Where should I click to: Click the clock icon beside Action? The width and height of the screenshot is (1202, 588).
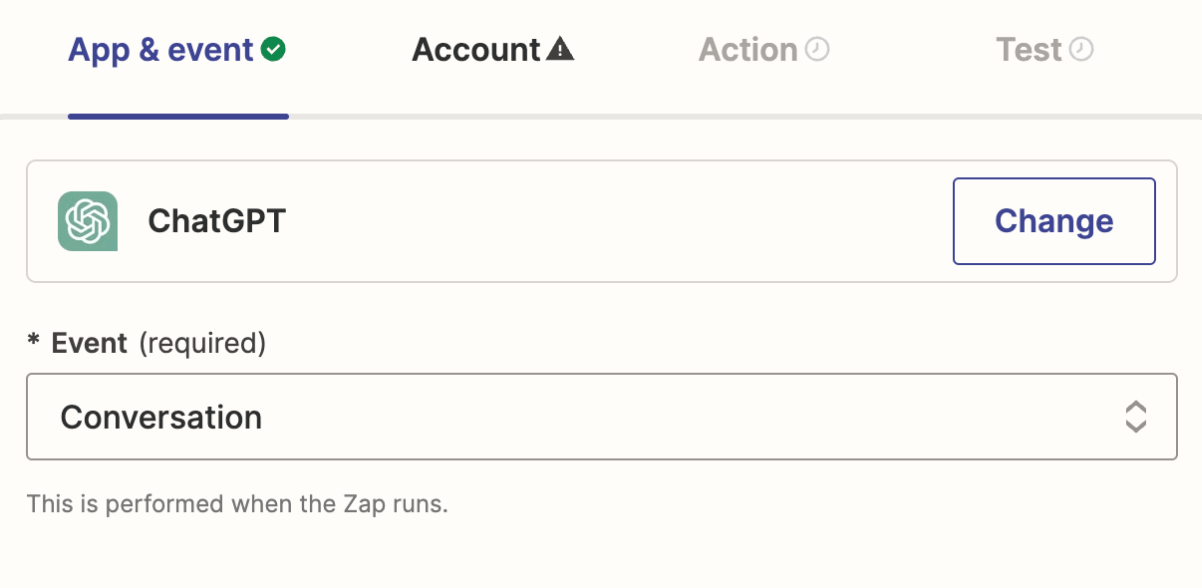(x=818, y=49)
